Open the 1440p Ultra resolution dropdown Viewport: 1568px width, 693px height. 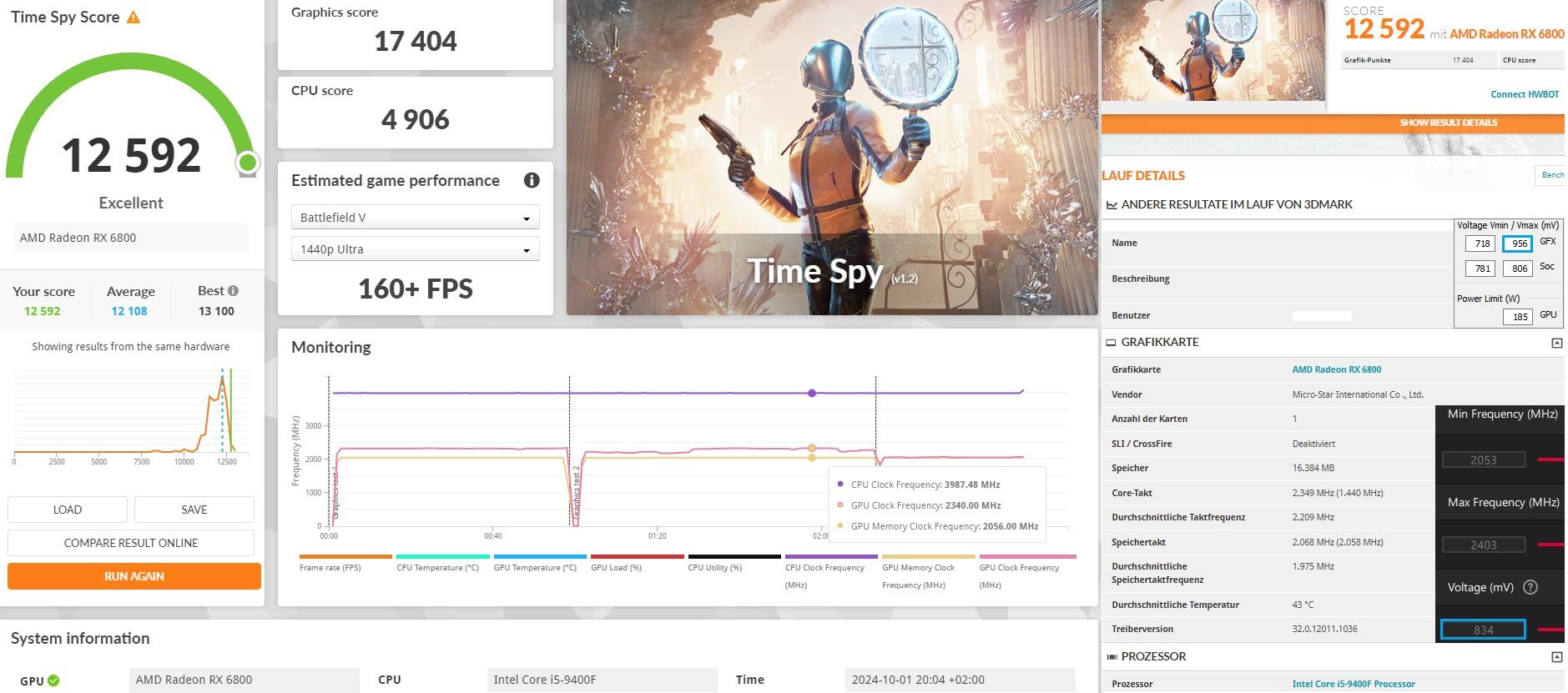pos(415,249)
